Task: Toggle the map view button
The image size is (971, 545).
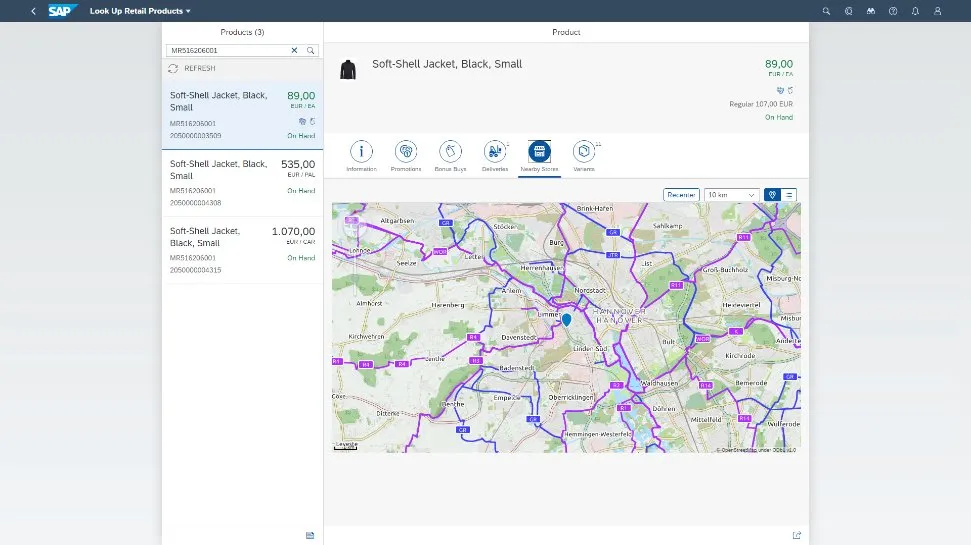Action: [772, 195]
